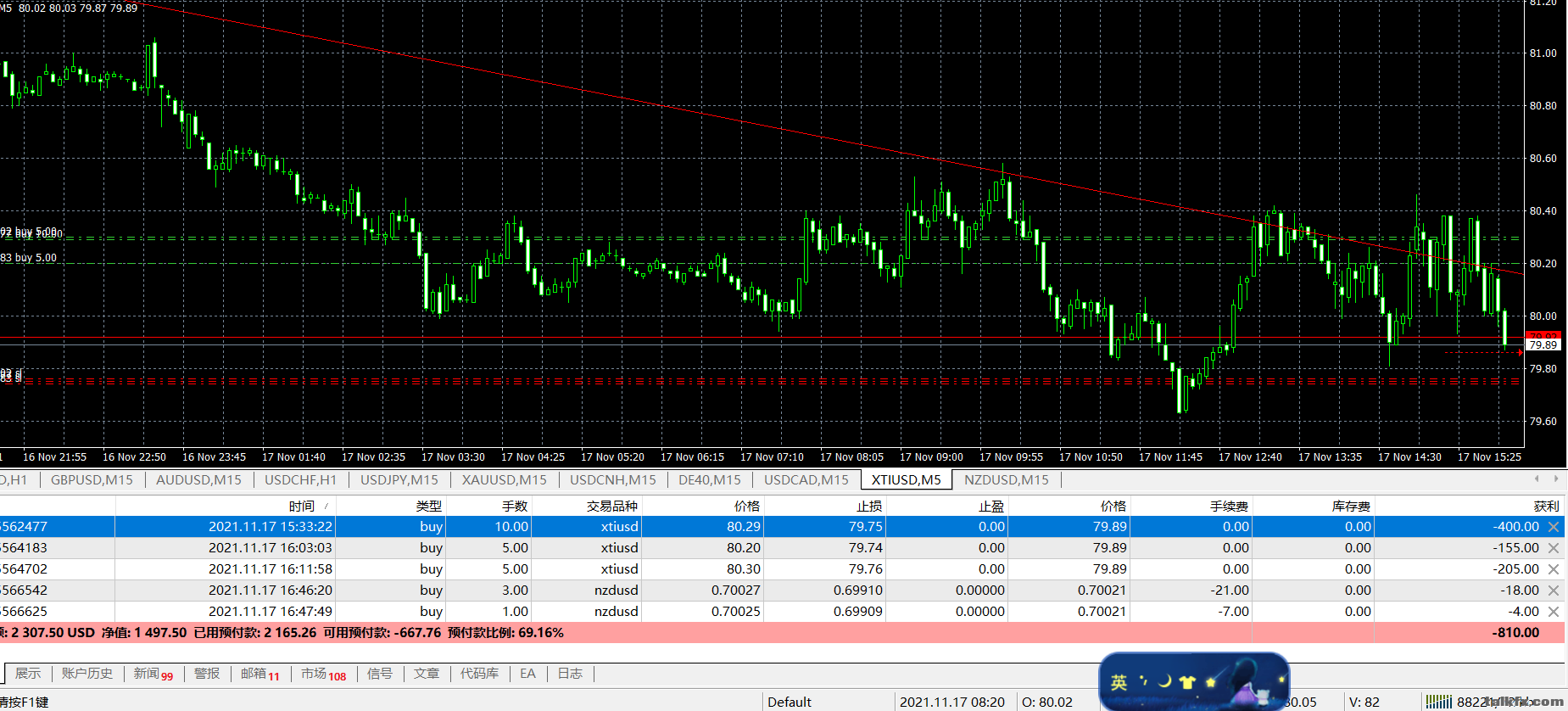Open the 账户历史 terminal tab
Screen dimensions: 1568x711
click(x=86, y=674)
